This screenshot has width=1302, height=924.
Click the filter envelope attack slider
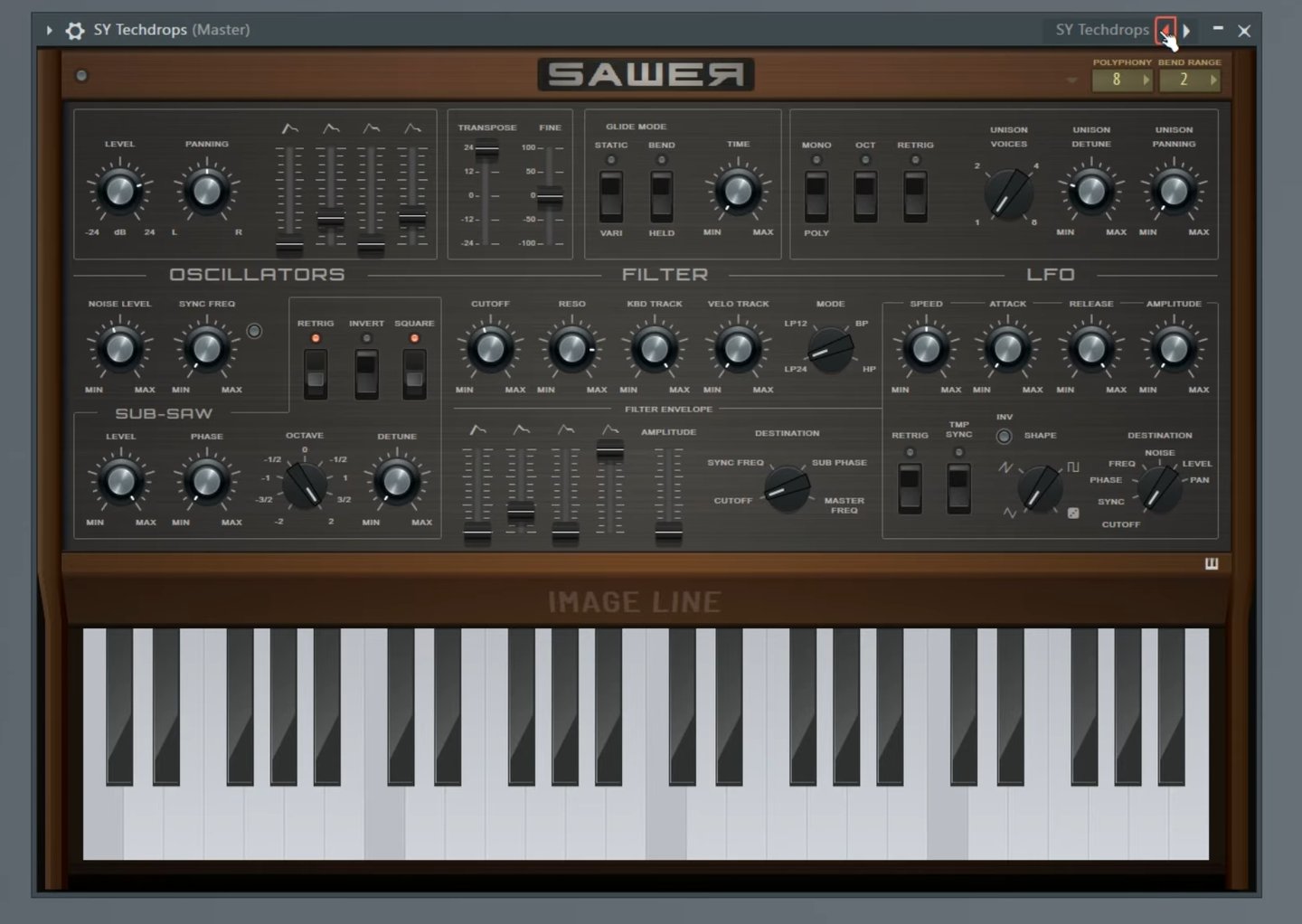[477, 493]
